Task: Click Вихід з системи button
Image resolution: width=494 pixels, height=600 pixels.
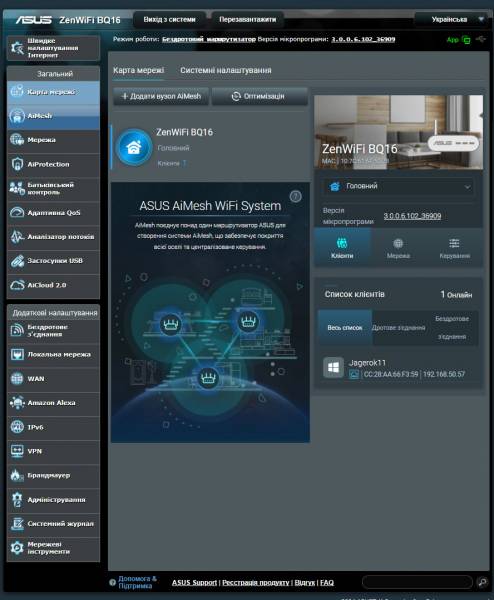Action: 170,20
